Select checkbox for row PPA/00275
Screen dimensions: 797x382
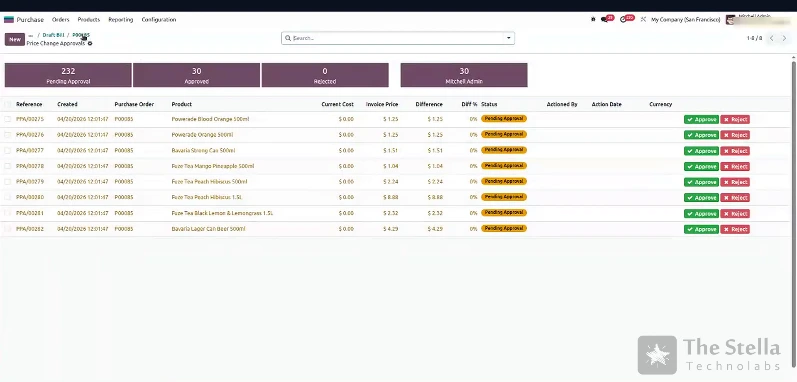(8, 119)
